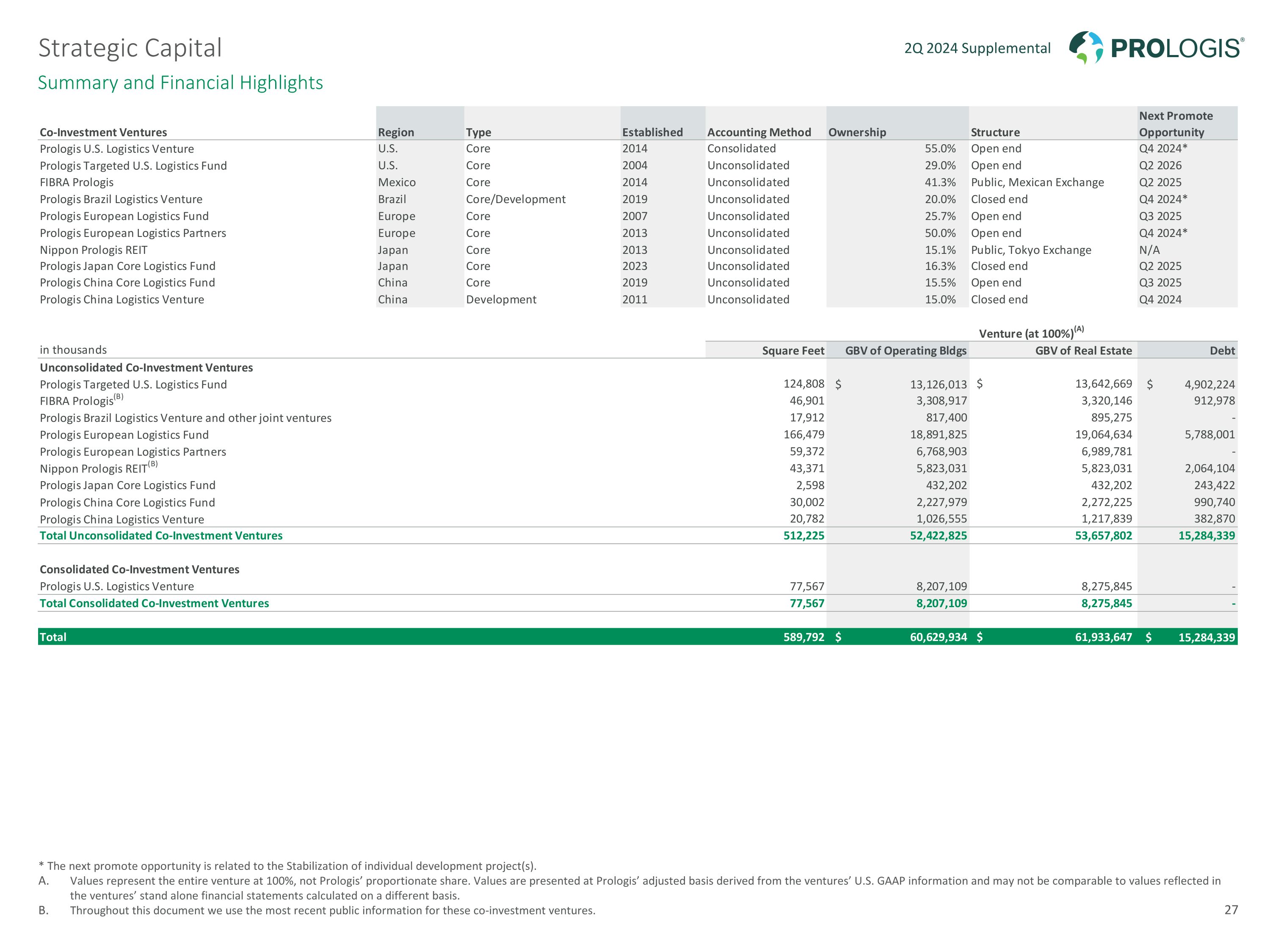This screenshot has width=1270, height=952.
Task: Click footnote B about public information
Action: tap(332, 911)
